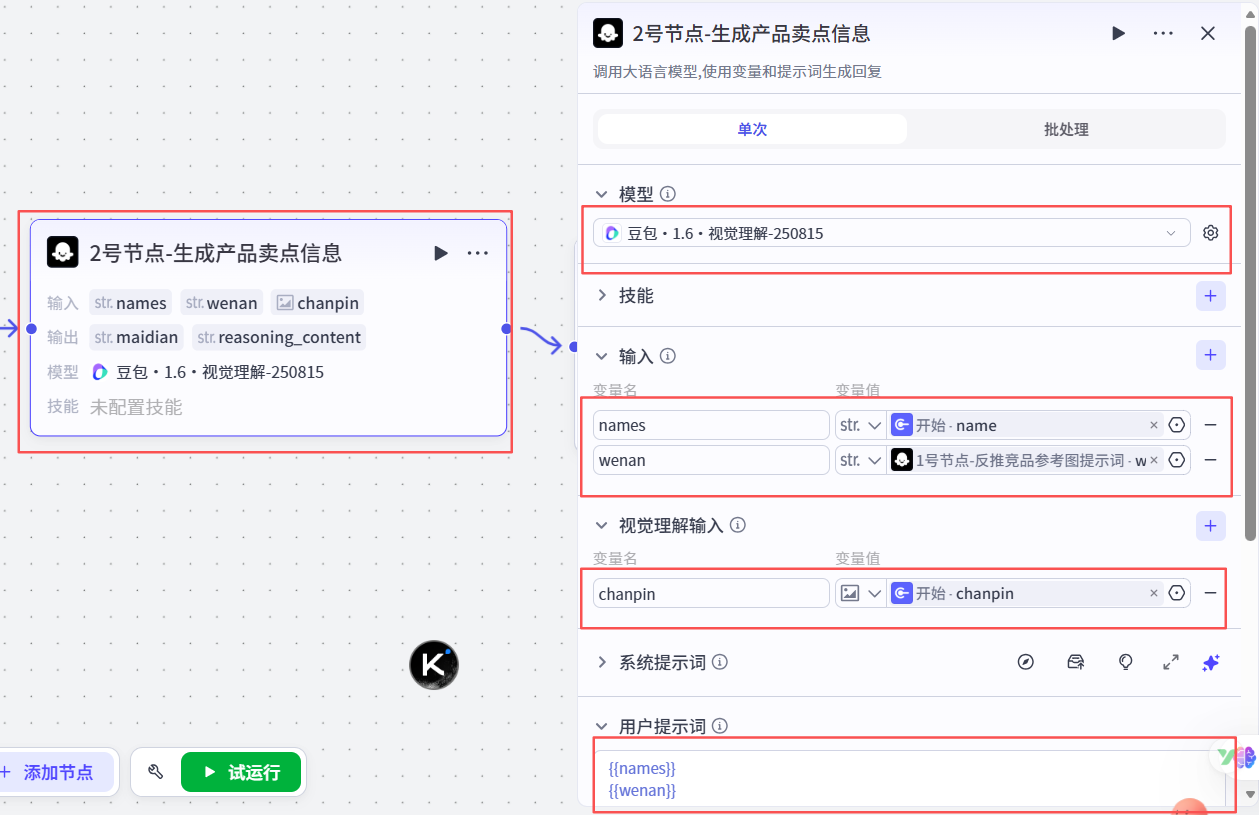Open model settings via the gear icon
This screenshot has width=1259, height=815.
(1210, 232)
